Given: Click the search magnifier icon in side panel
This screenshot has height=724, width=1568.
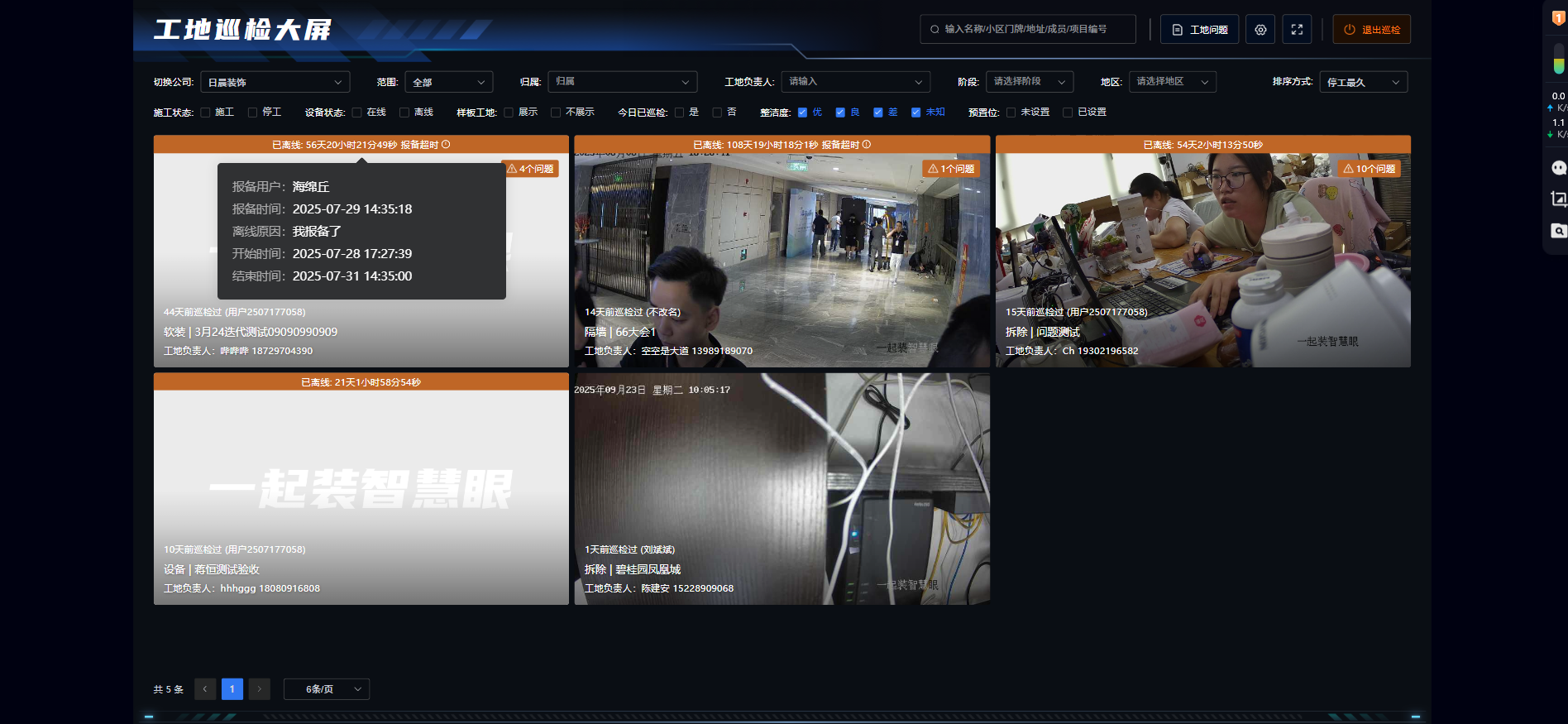Looking at the screenshot, I should (x=1558, y=231).
